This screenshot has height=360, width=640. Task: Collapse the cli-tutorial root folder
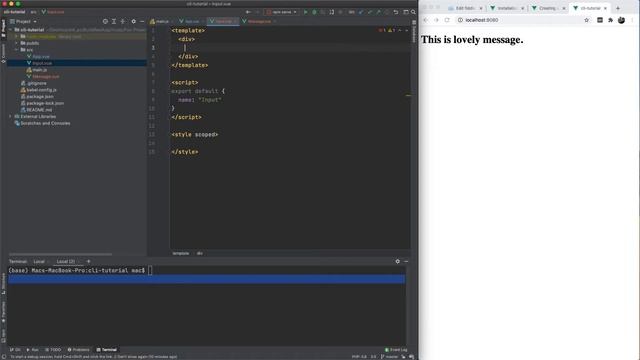pyautogui.click(x=11, y=30)
